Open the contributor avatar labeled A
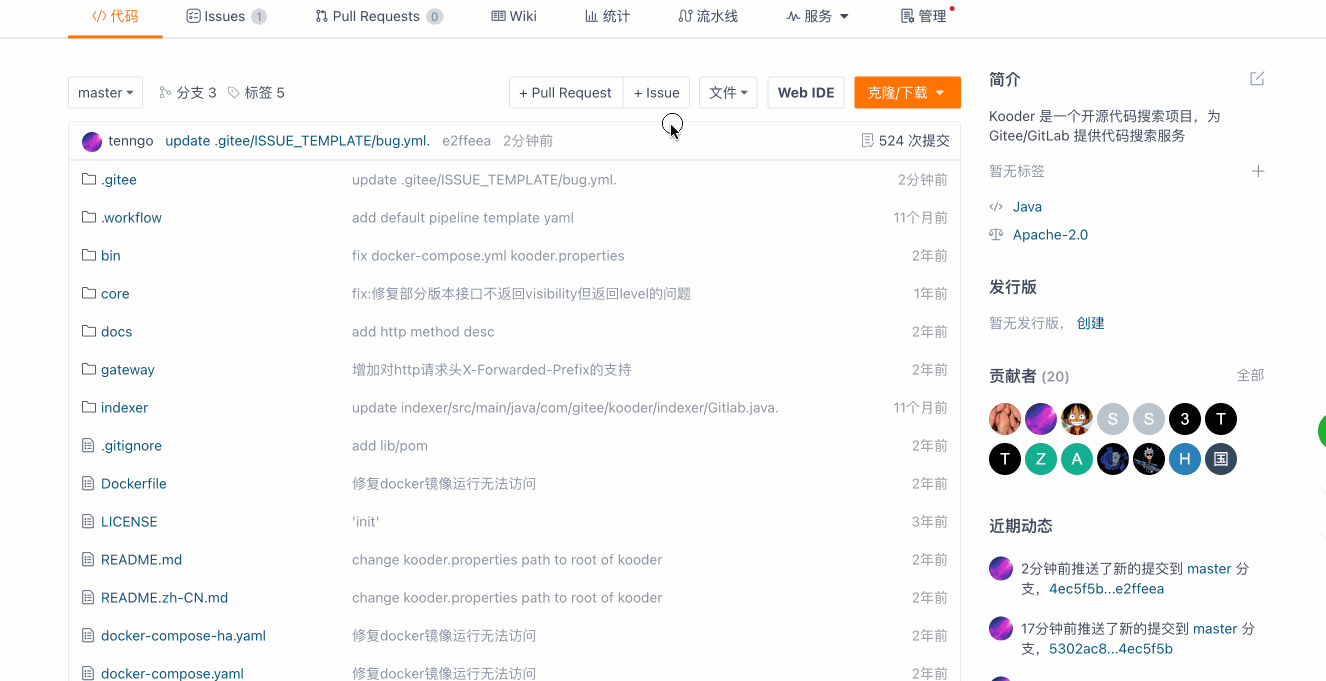1326x681 pixels. (1077, 459)
